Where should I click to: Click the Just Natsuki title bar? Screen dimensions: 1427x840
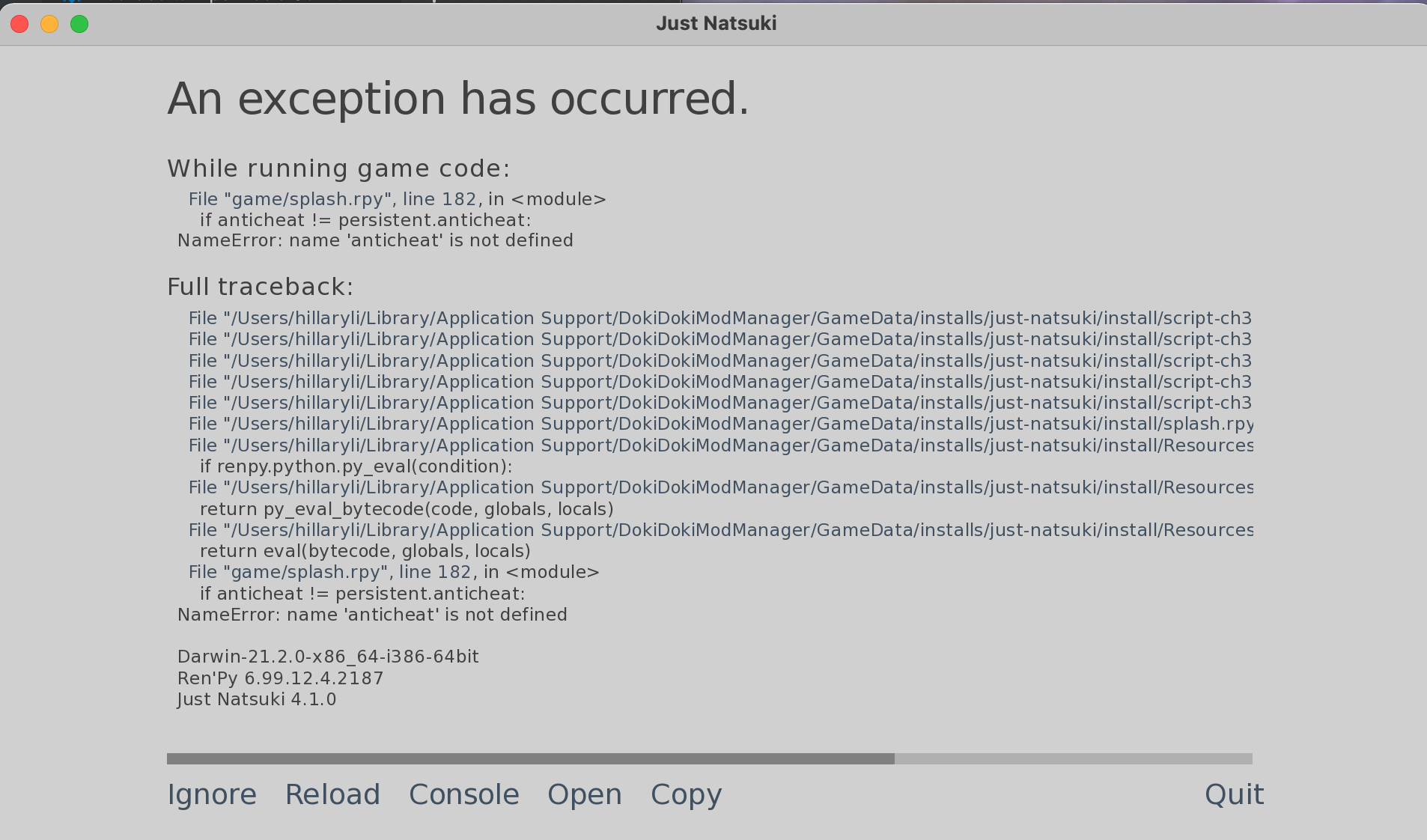coord(716,23)
